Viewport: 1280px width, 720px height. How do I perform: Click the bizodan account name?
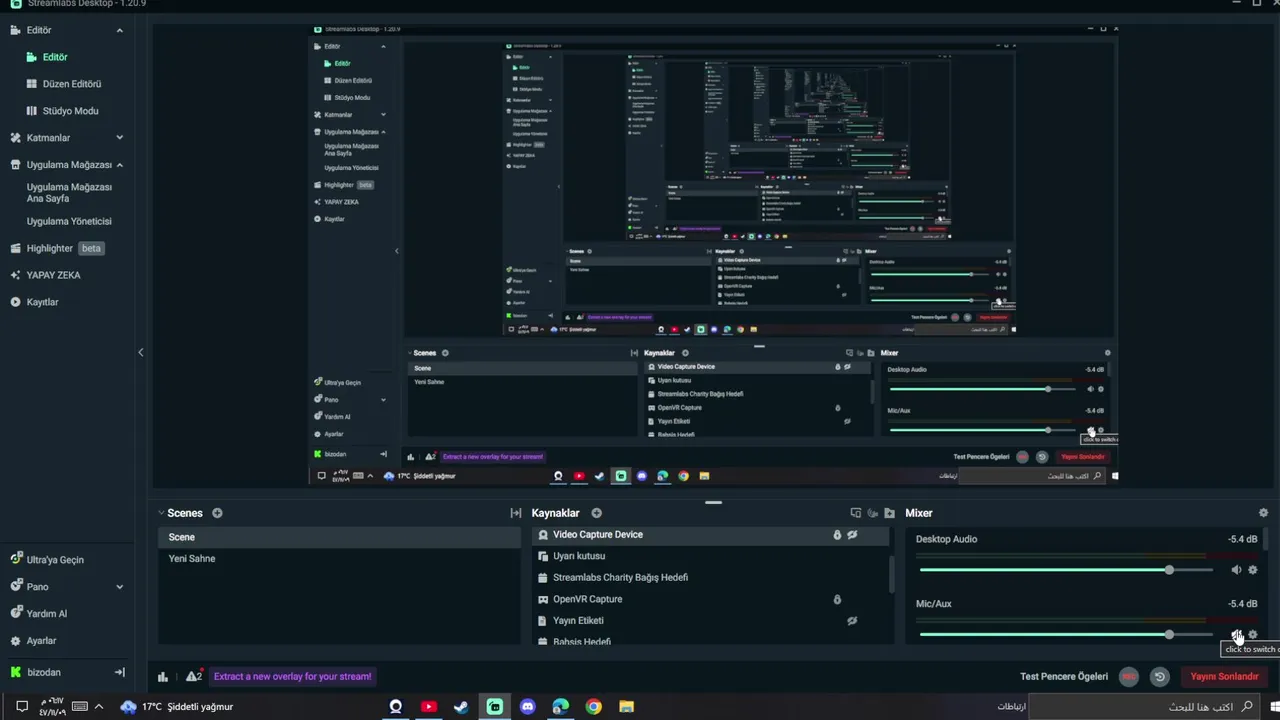(44, 672)
